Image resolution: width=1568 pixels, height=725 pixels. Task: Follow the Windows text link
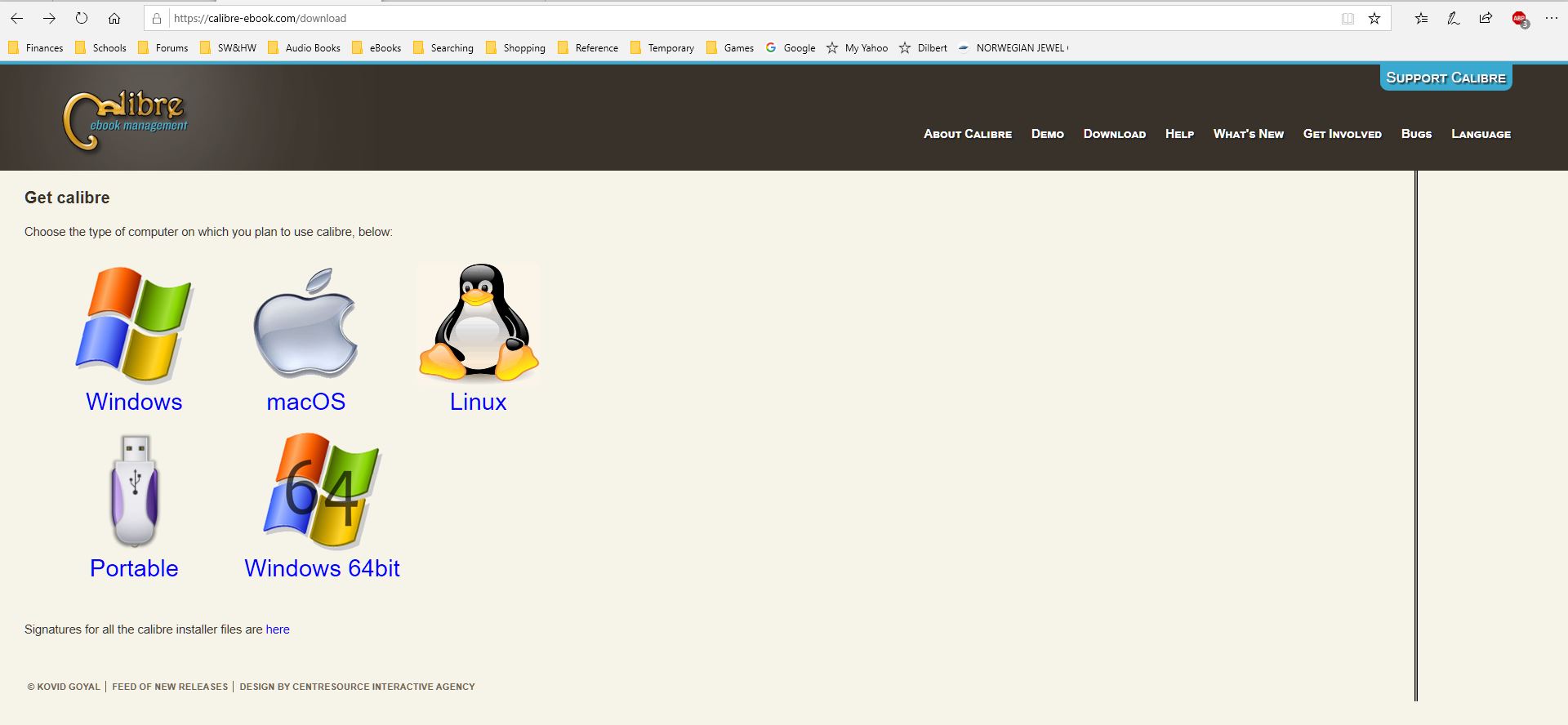pyautogui.click(x=134, y=402)
